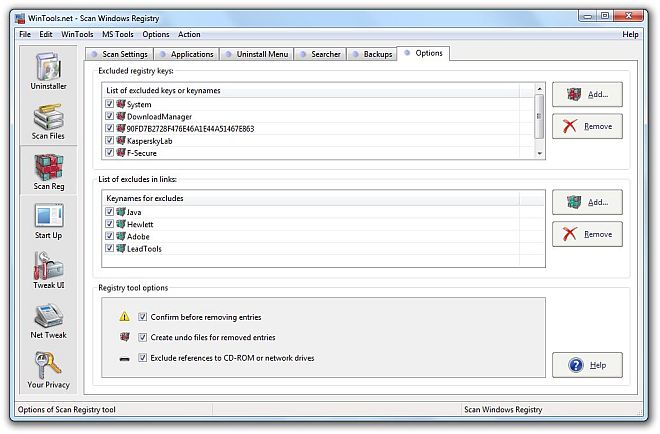The height and width of the screenshot is (434, 660).
Task: Click the Help button with question mark
Action: [x=587, y=365]
